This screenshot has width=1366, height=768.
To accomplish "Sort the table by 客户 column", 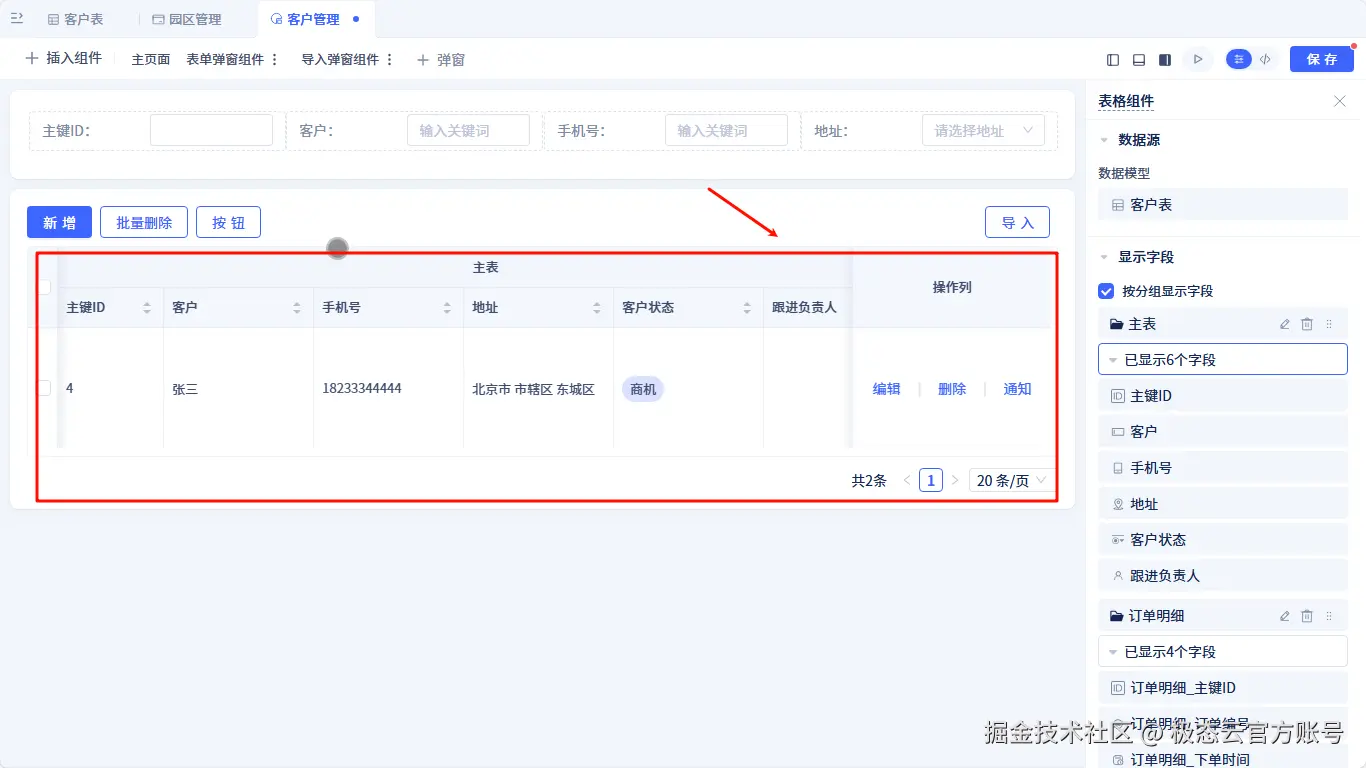I will click(x=297, y=308).
